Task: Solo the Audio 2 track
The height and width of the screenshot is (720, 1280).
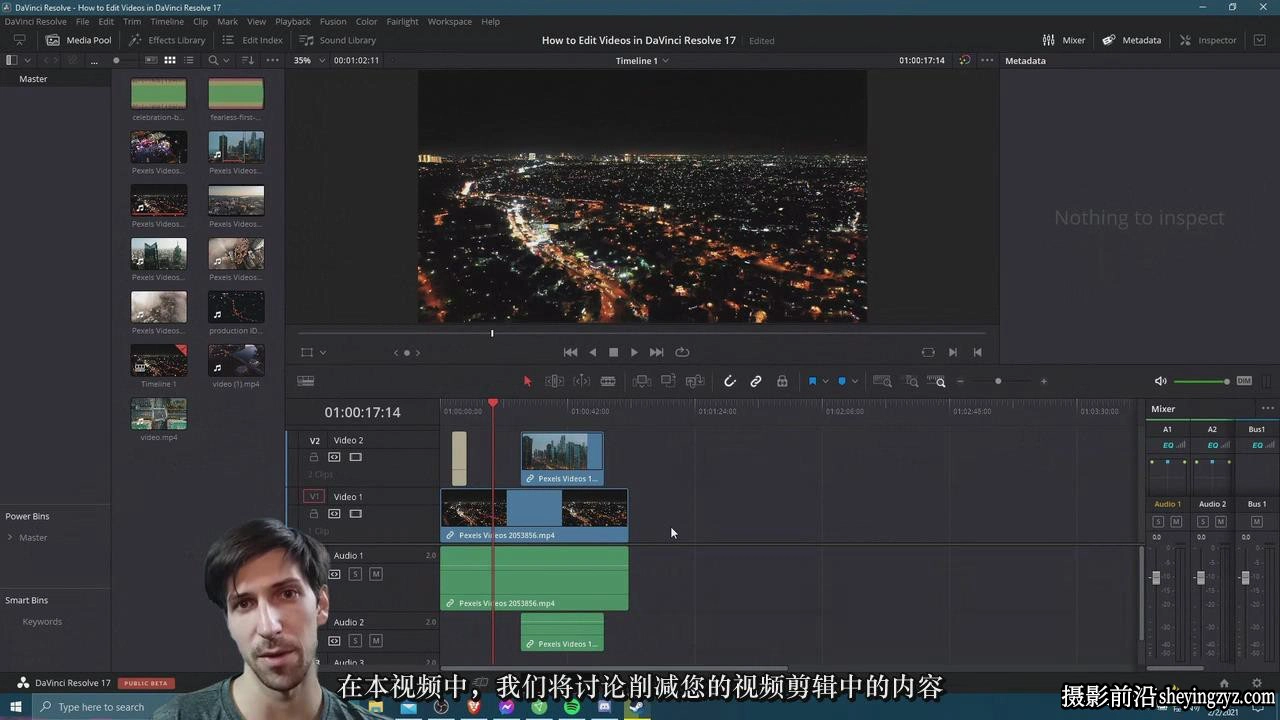Action: (x=355, y=640)
